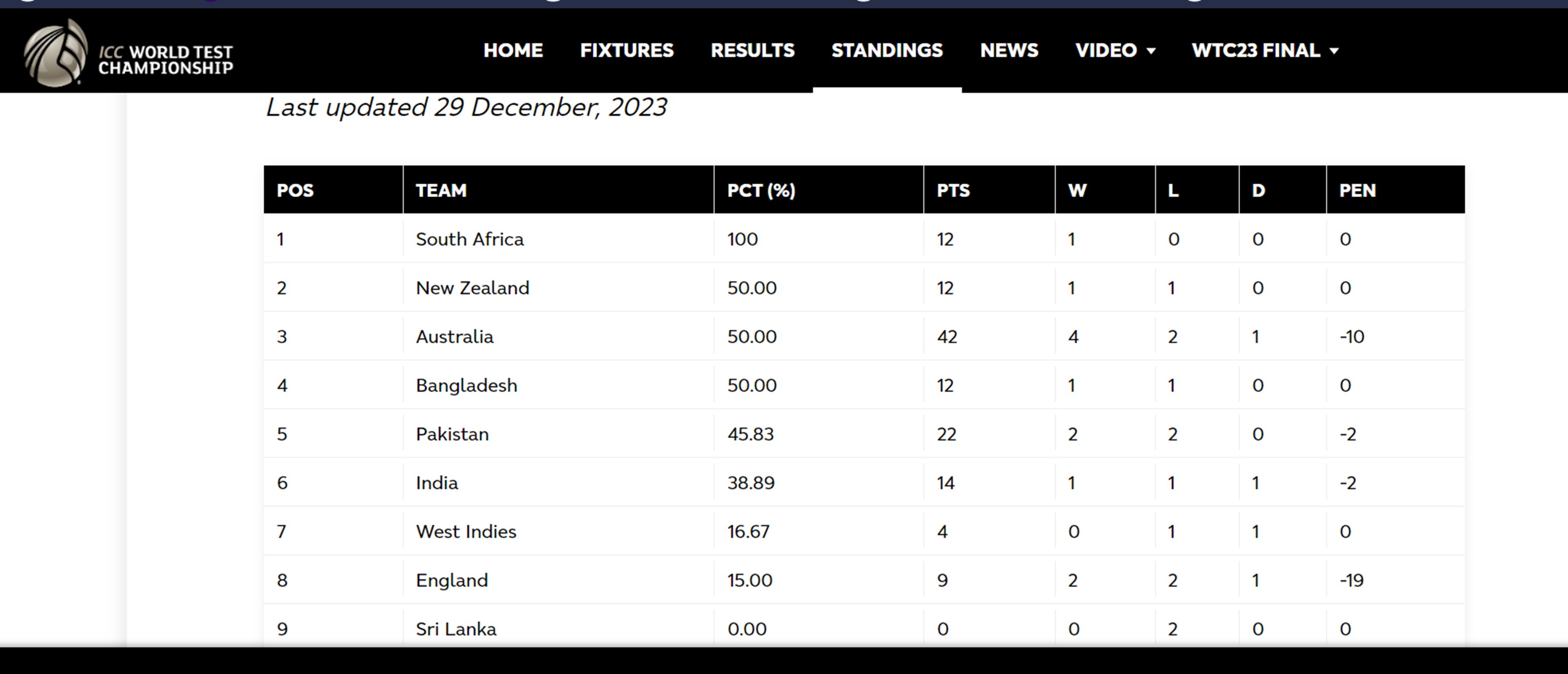The width and height of the screenshot is (1568, 674).
Task: Open the NEWS section
Action: pos(1009,51)
